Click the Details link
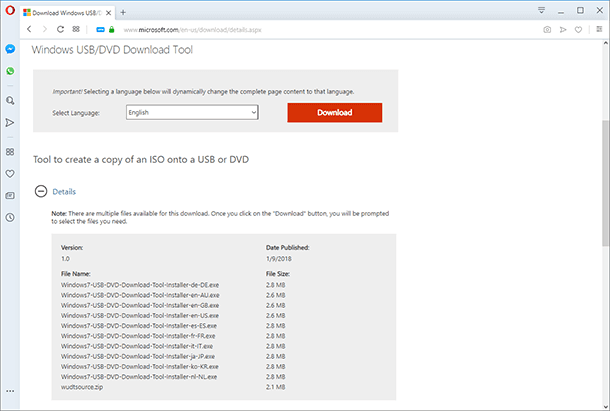Image resolution: width=610 pixels, height=411 pixels. pyautogui.click(x=64, y=191)
